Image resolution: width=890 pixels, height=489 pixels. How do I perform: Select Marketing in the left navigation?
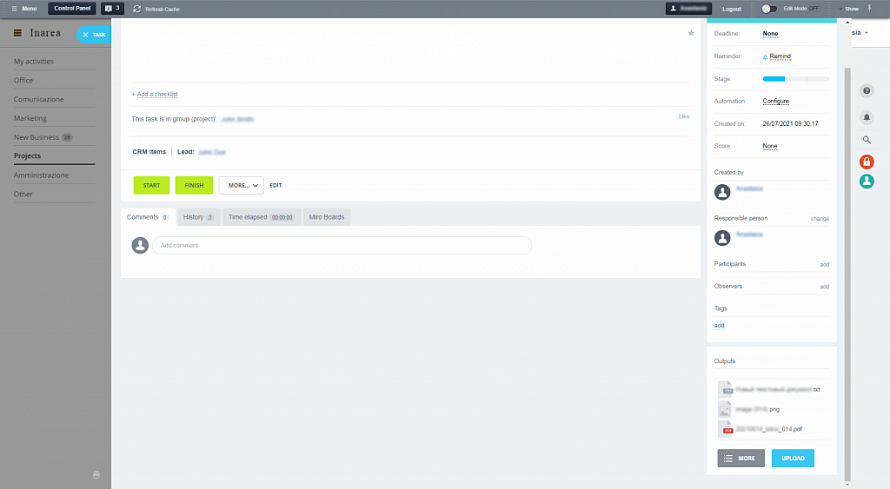click(30, 118)
